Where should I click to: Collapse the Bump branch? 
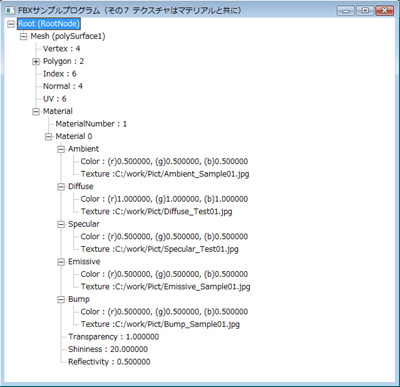pos(61,300)
